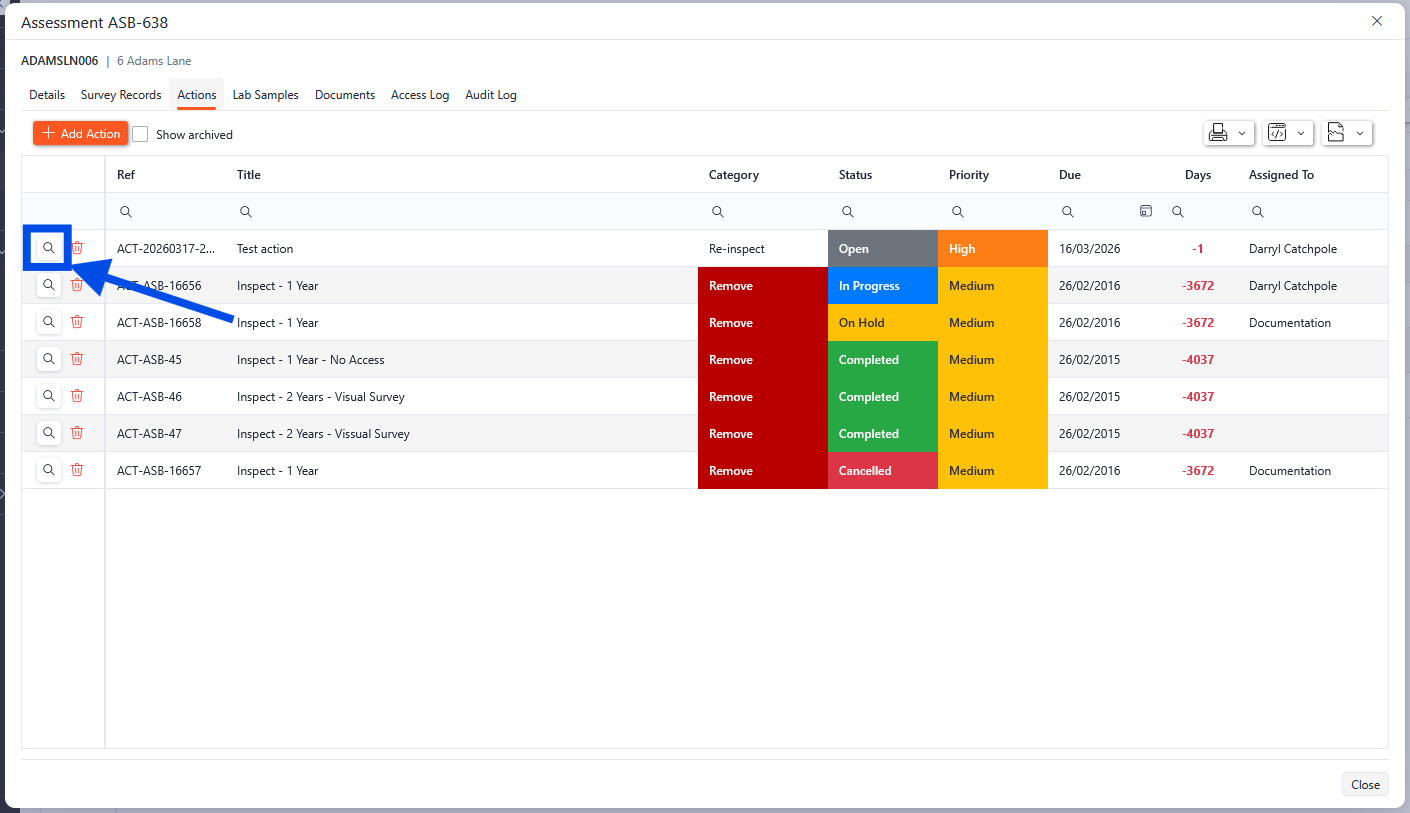
Task: Go to the Lab Samples tab
Action: [265, 95]
